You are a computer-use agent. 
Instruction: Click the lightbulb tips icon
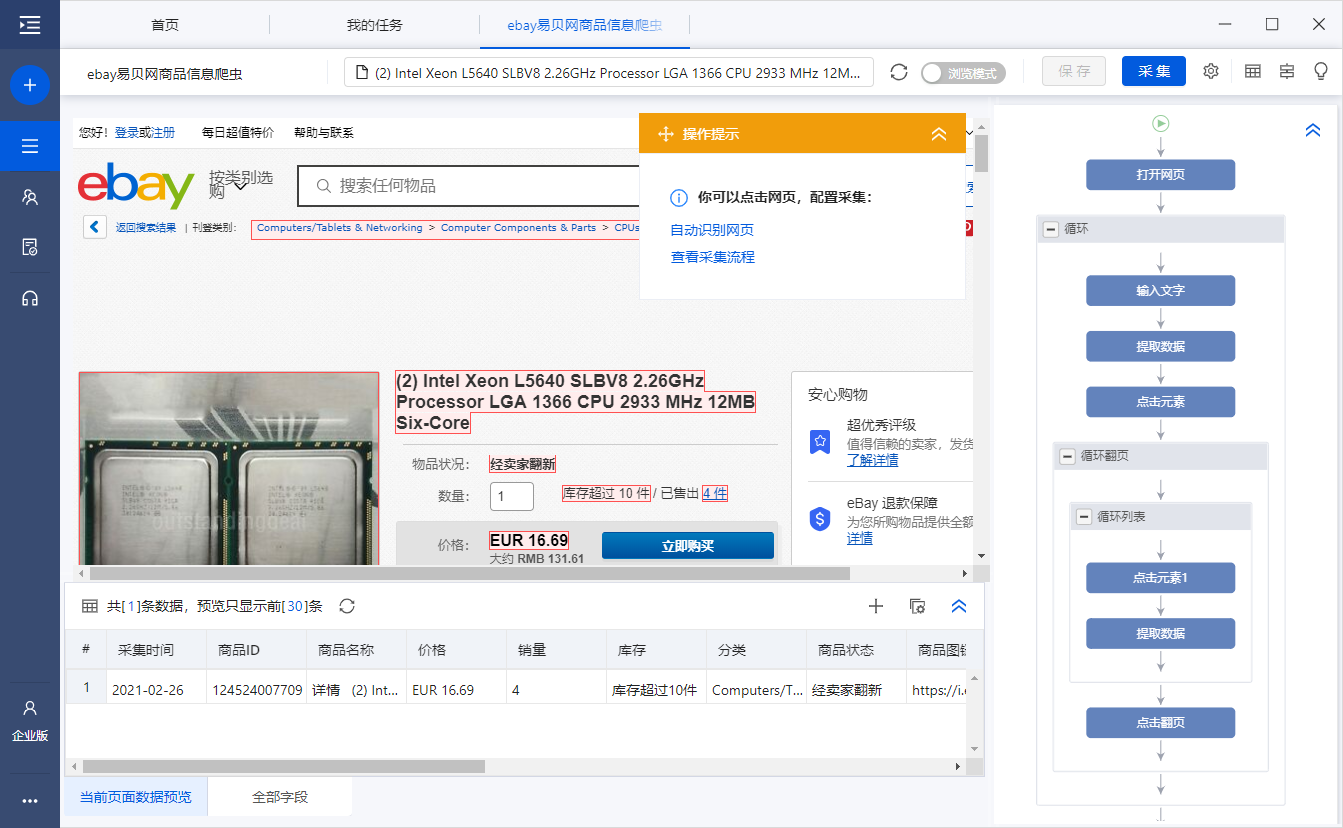point(1320,72)
